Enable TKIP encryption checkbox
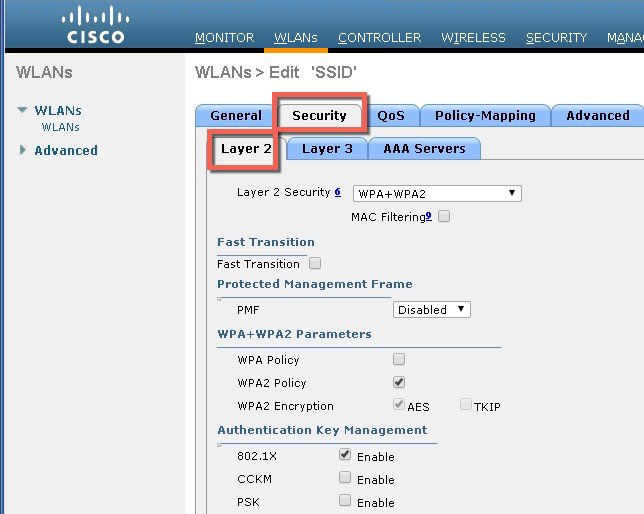 click(x=466, y=405)
